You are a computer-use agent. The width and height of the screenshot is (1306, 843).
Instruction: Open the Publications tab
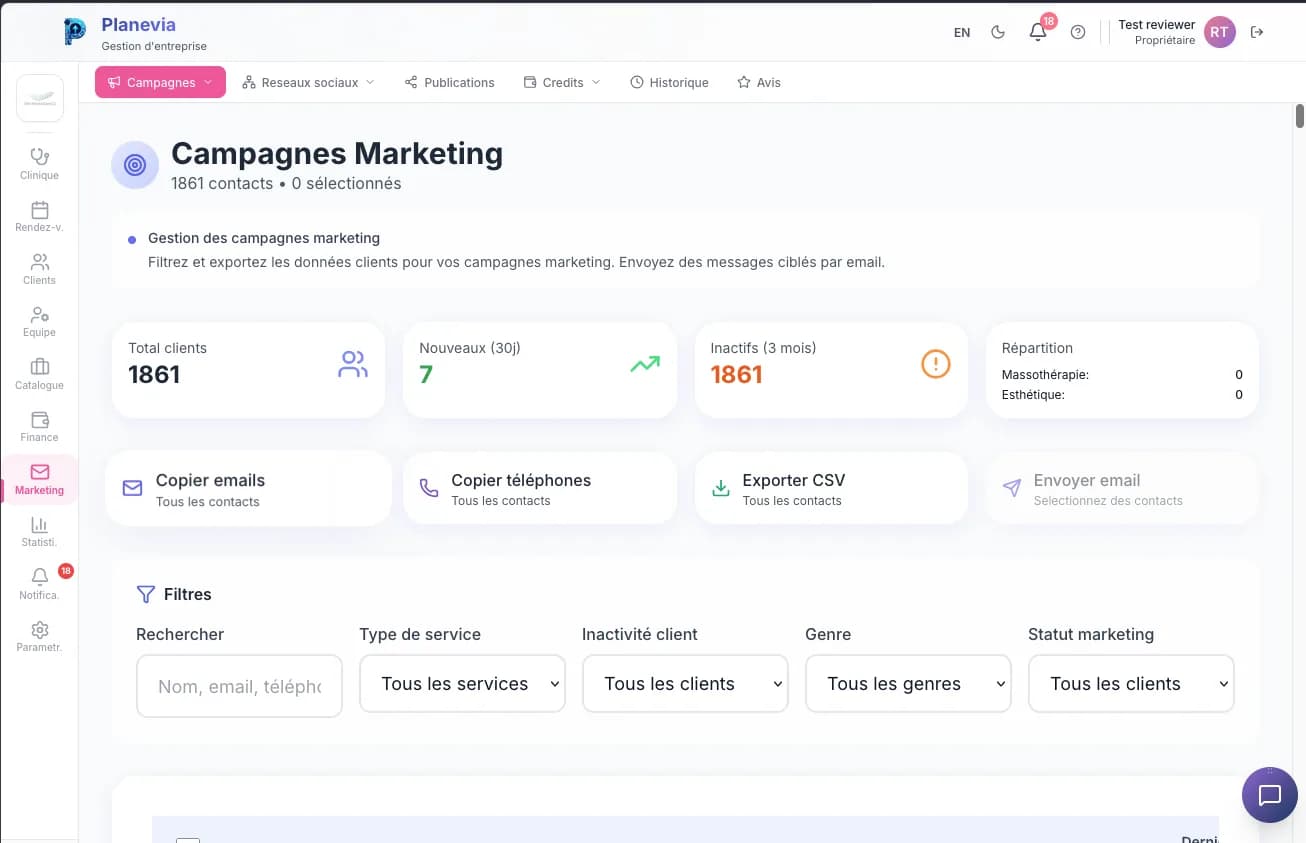pos(449,82)
